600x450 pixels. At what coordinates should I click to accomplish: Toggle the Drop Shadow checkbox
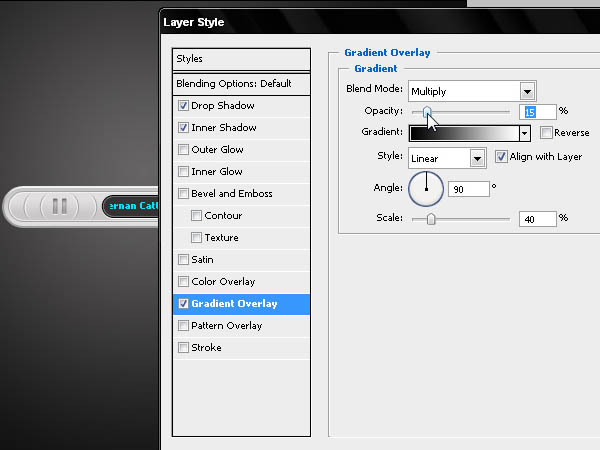[183, 106]
